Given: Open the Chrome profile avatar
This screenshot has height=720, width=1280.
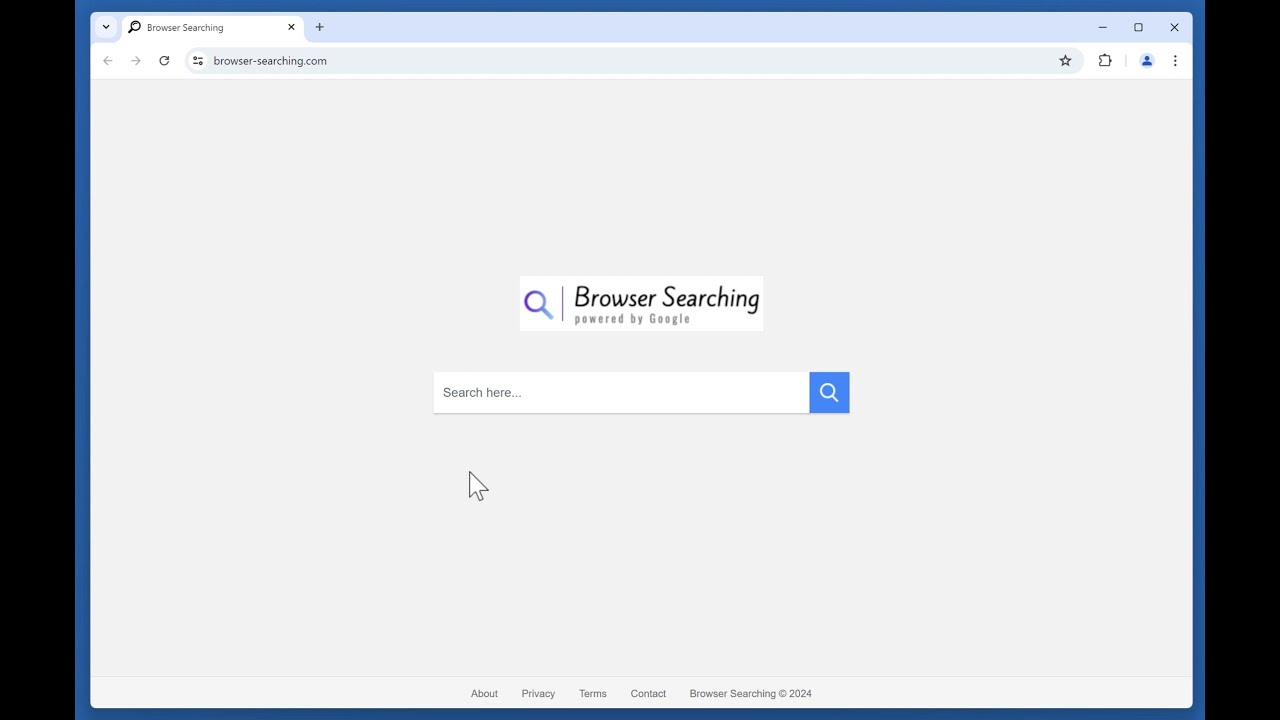Looking at the screenshot, I should [1147, 61].
